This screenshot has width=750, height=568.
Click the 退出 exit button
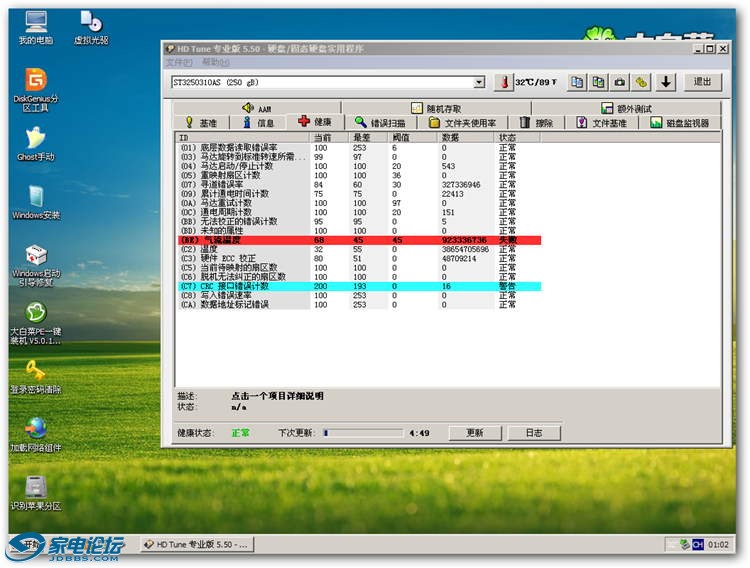pos(702,82)
